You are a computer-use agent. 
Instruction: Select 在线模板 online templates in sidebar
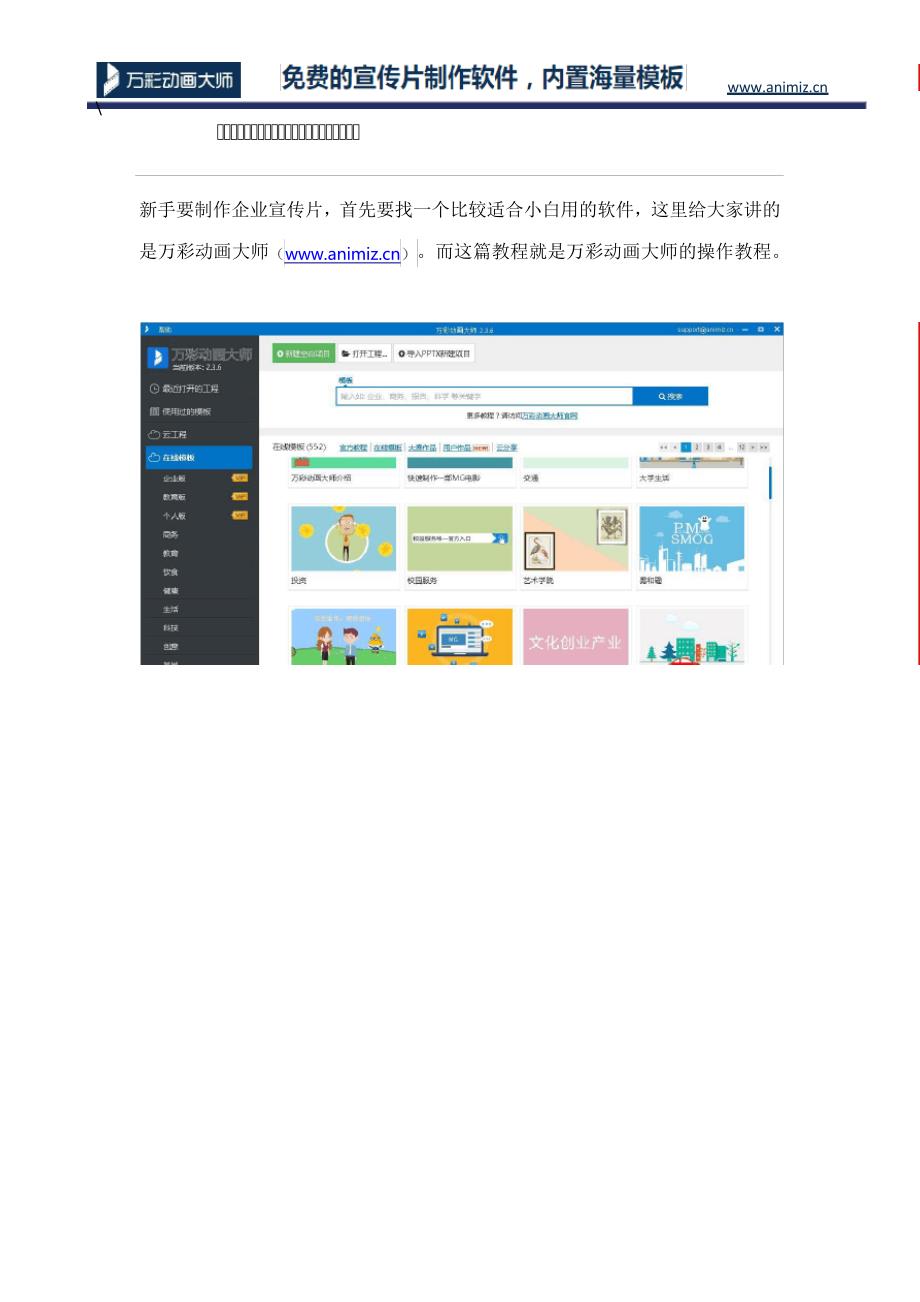click(x=179, y=458)
